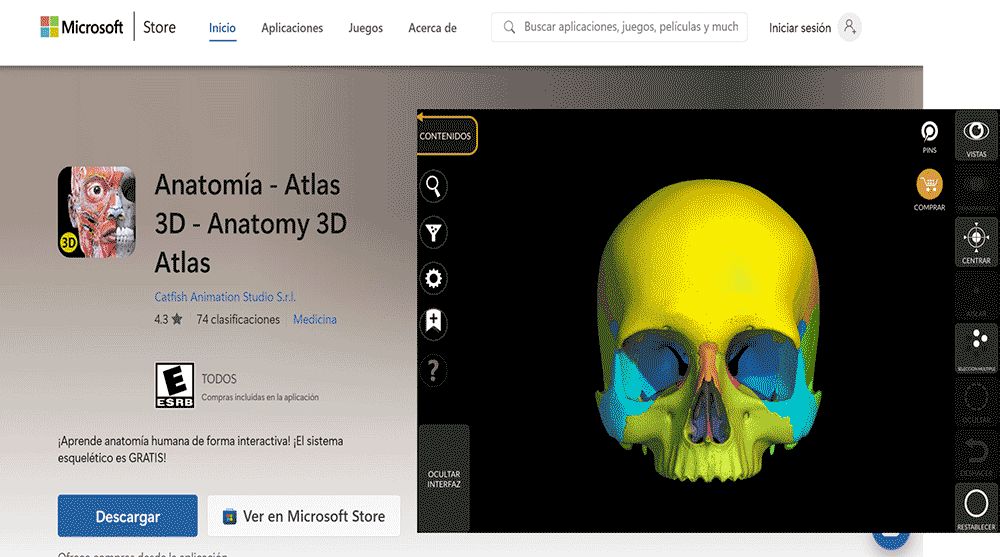Screen dimensions: 1000x557
Task: Click the dimmed TRANSPARENCIA button
Action: 976,188
